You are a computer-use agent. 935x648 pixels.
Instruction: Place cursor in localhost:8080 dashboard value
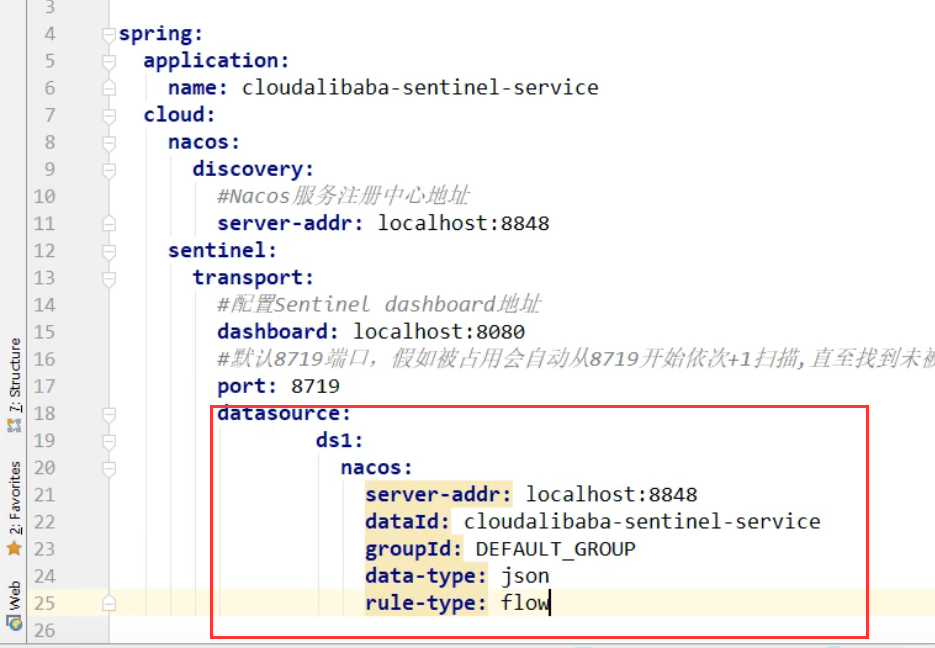click(439, 331)
